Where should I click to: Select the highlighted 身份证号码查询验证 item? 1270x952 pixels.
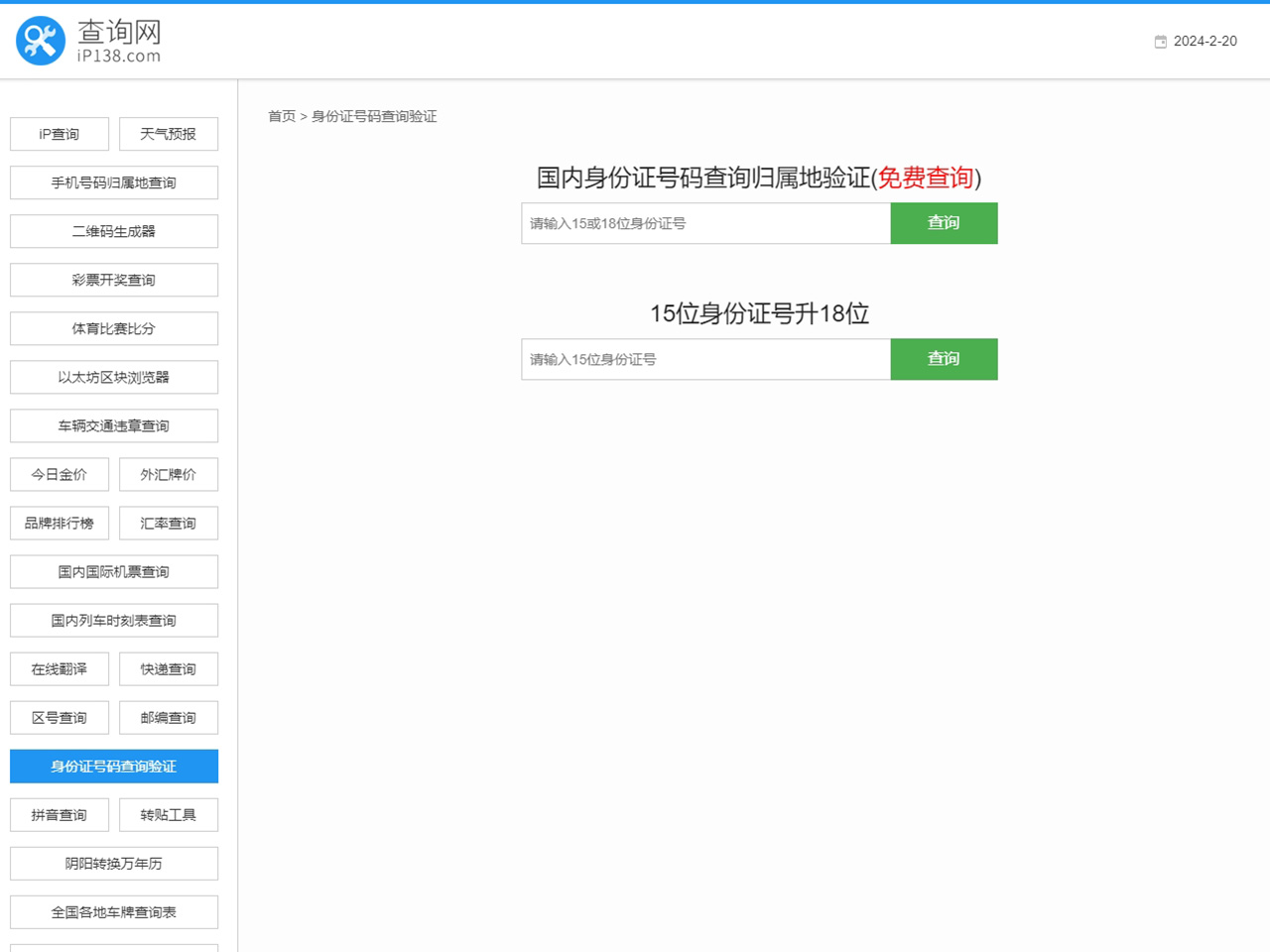[x=114, y=766]
